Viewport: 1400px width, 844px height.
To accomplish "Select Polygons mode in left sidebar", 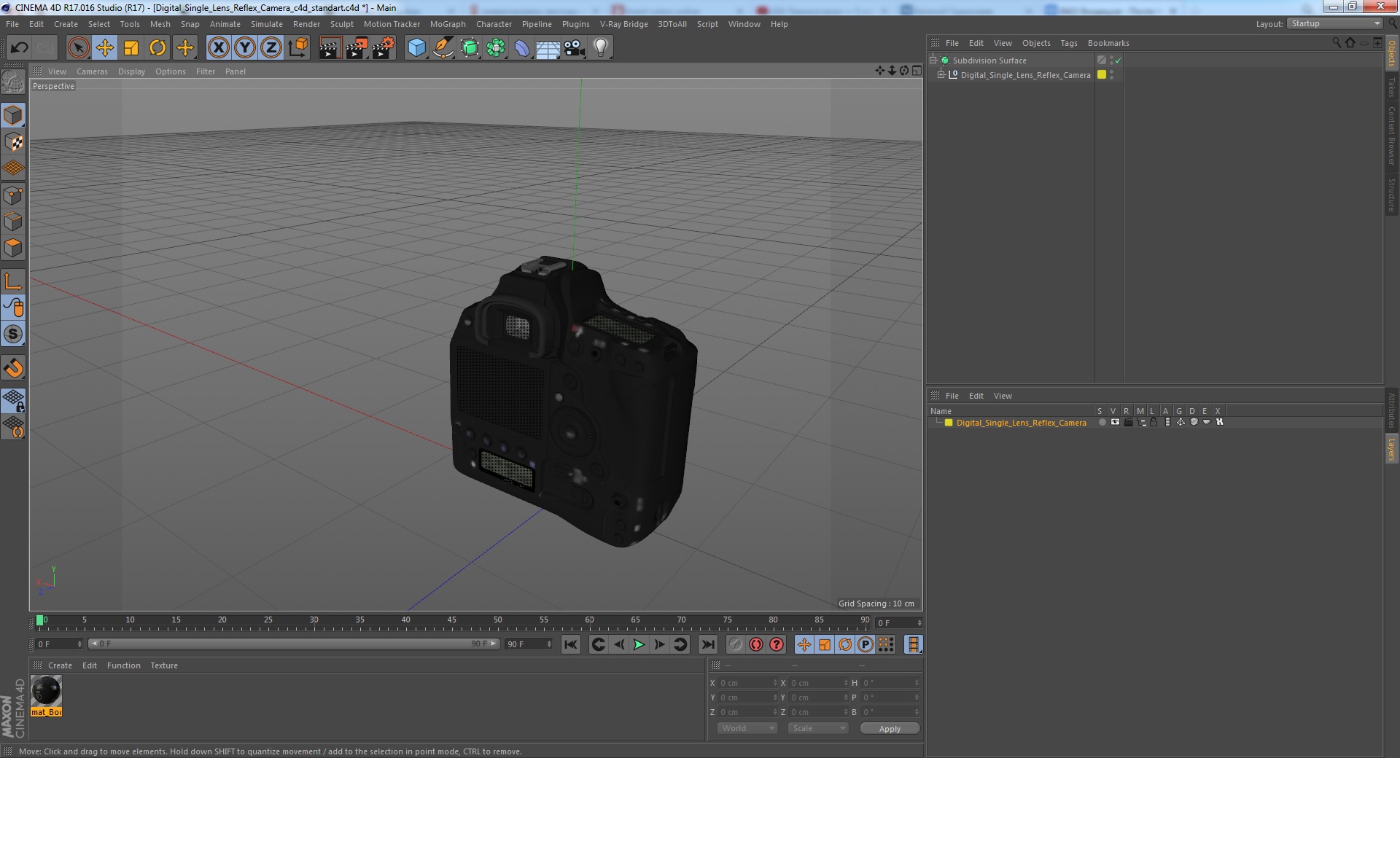I will (x=13, y=248).
